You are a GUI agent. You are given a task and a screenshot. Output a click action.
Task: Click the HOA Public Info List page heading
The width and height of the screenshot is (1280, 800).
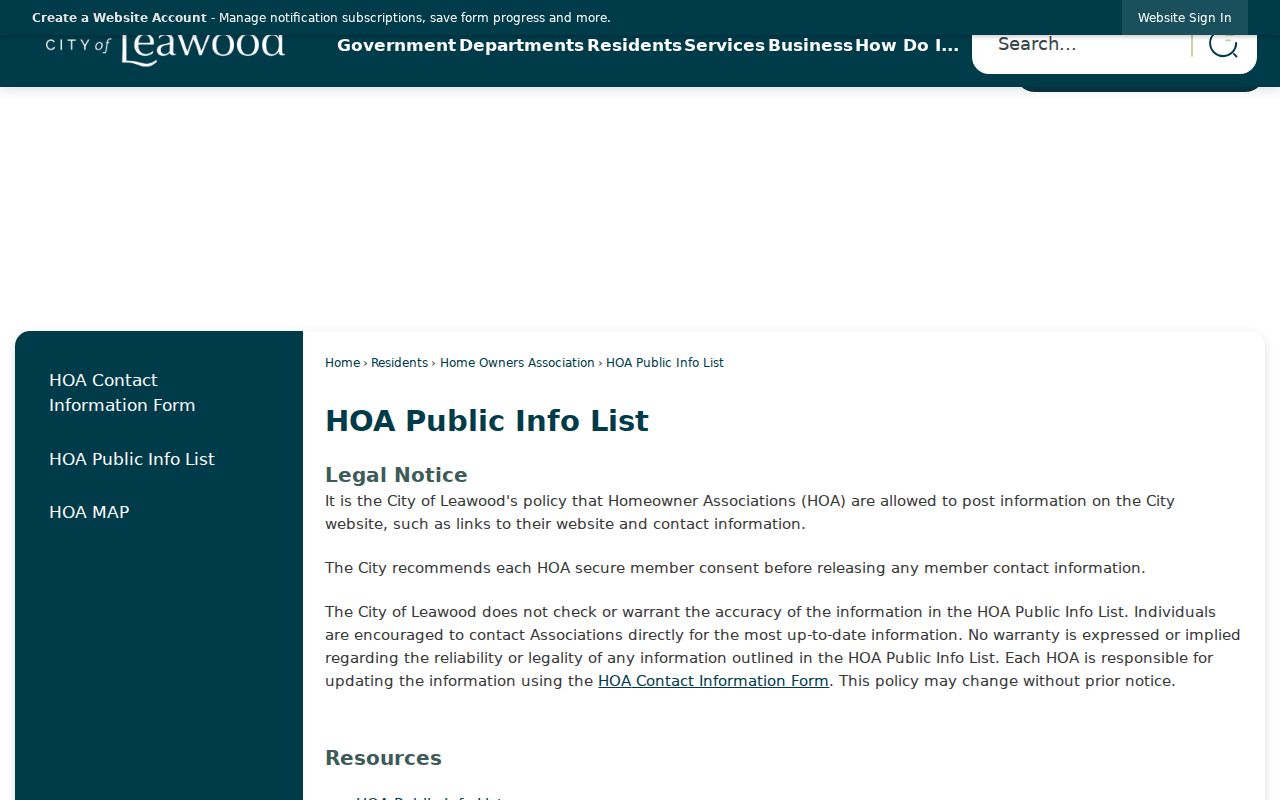click(487, 421)
